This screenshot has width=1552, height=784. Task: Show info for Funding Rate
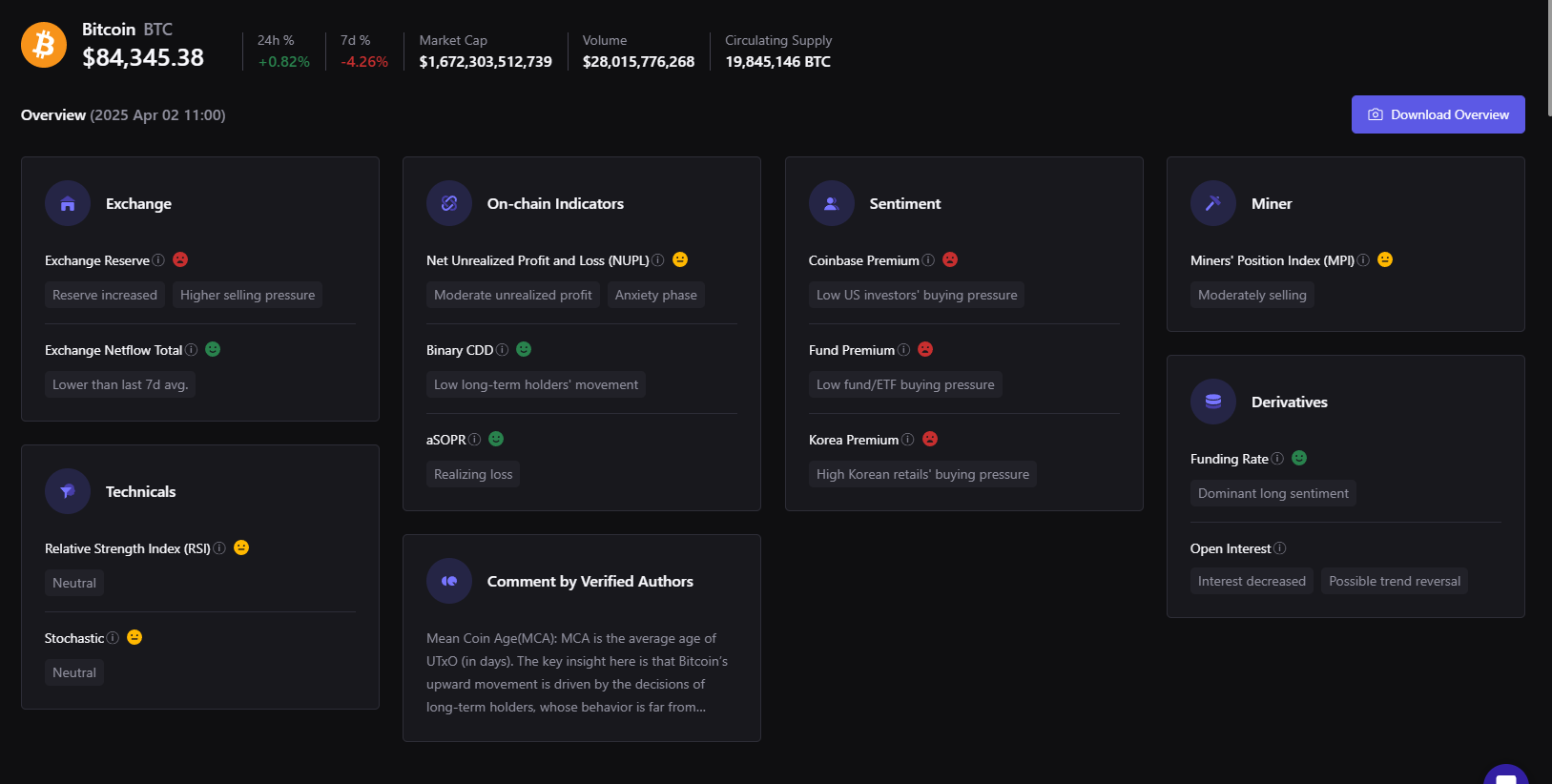(1277, 459)
